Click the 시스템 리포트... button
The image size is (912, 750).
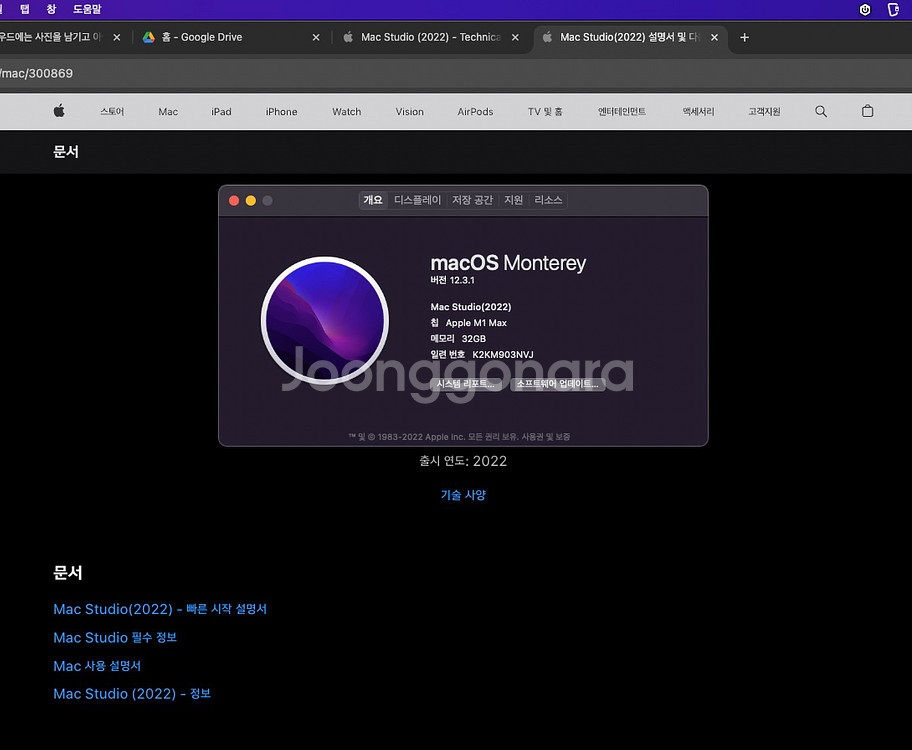465,384
